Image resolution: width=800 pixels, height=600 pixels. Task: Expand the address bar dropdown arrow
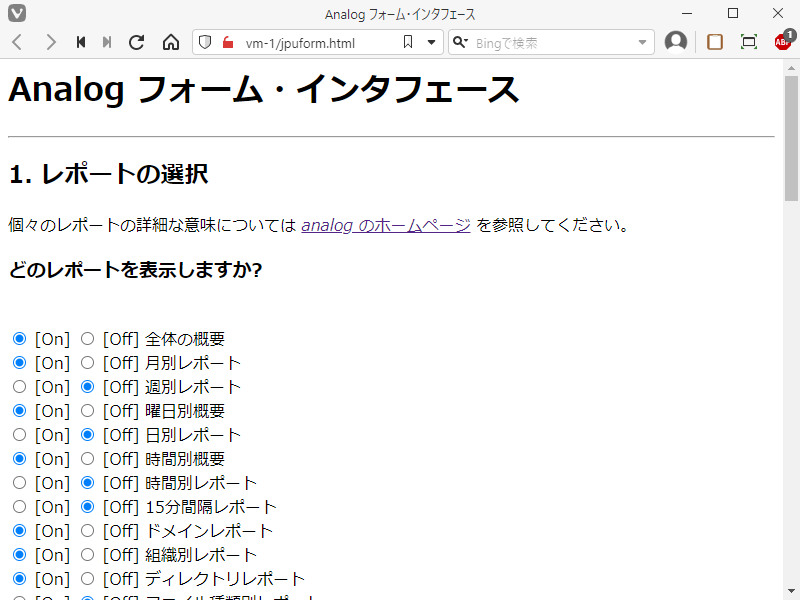[432, 42]
